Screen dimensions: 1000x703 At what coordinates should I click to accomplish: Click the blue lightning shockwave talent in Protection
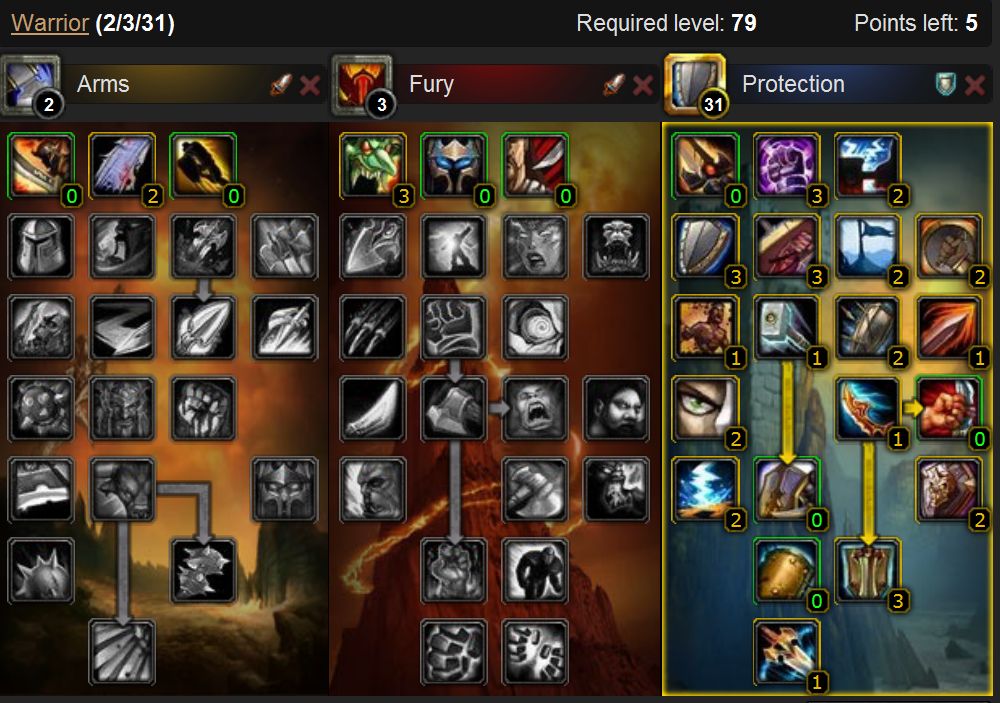[x=705, y=489]
